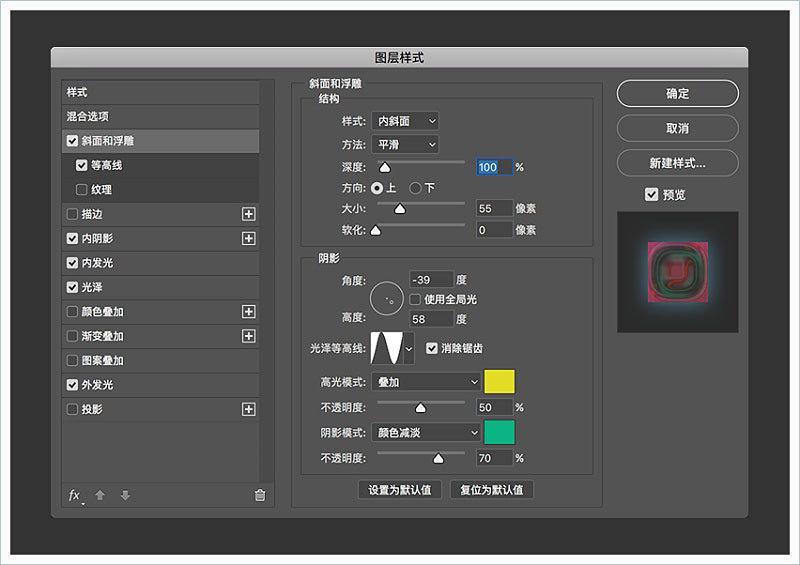Click the highlight 不透明度 slider handle
The height and width of the screenshot is (565, 800).
click(x=420, y=407)
